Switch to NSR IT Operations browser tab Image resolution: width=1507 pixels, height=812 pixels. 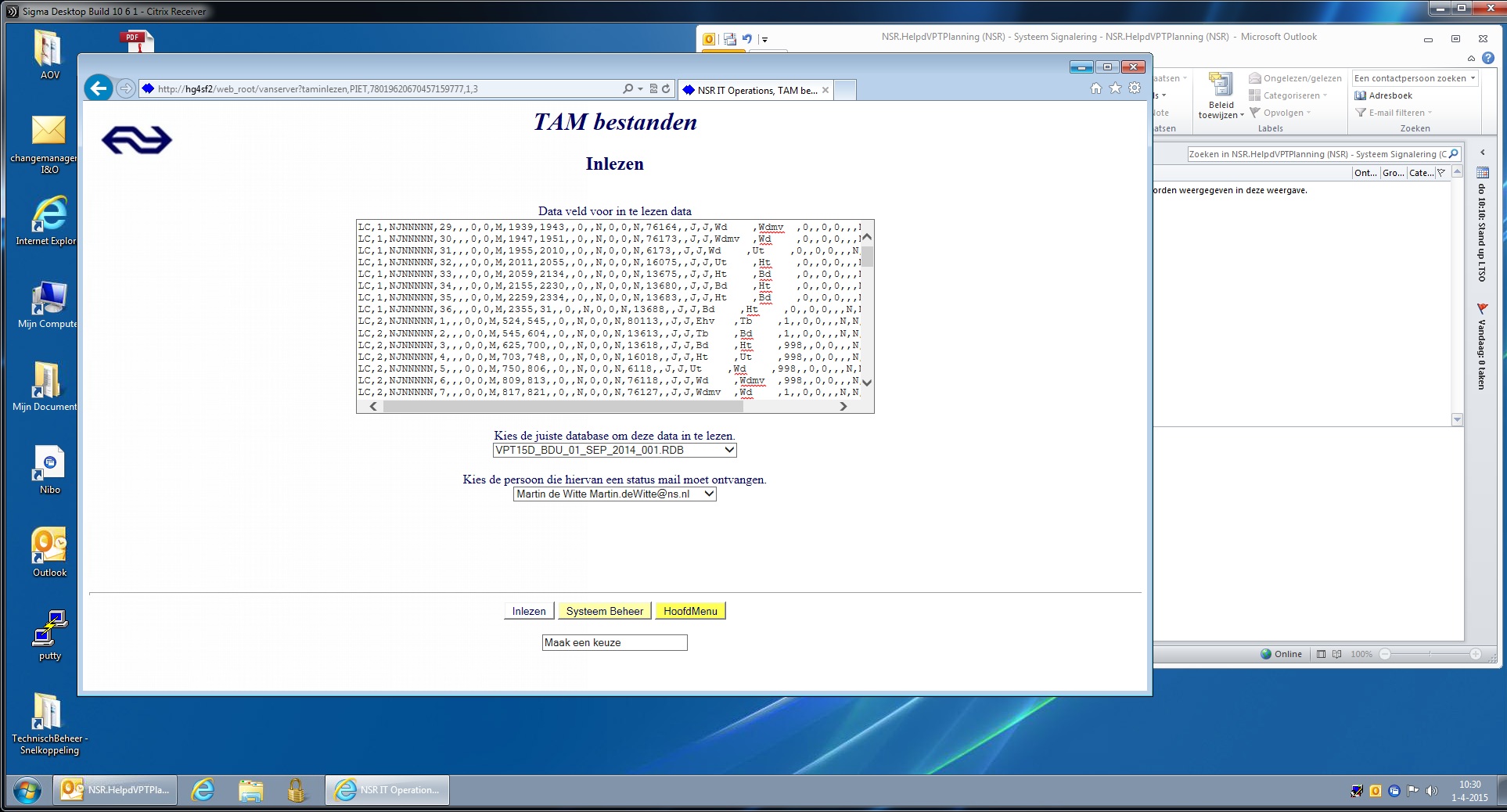(757, 91)
